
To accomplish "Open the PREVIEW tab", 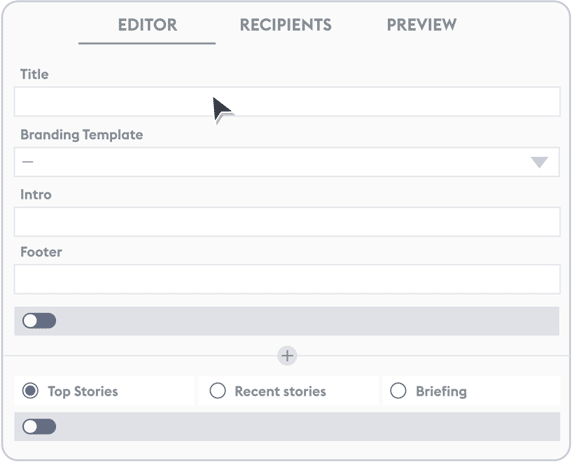I will tap(422, 25).
